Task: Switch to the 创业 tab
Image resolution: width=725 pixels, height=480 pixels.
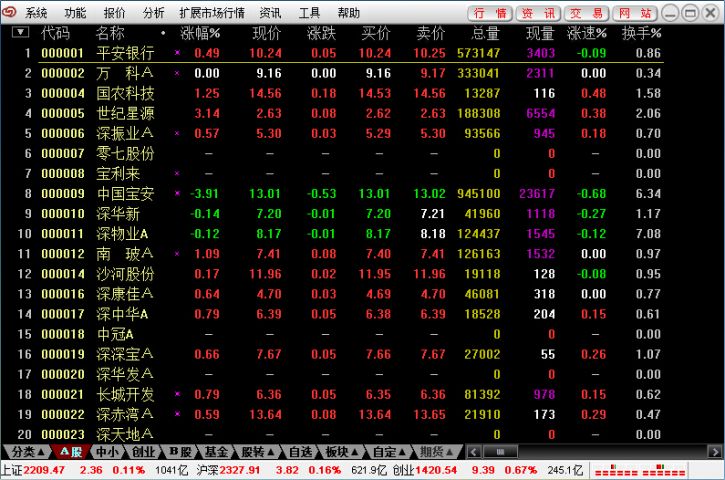Action: (x=143, y=451)
